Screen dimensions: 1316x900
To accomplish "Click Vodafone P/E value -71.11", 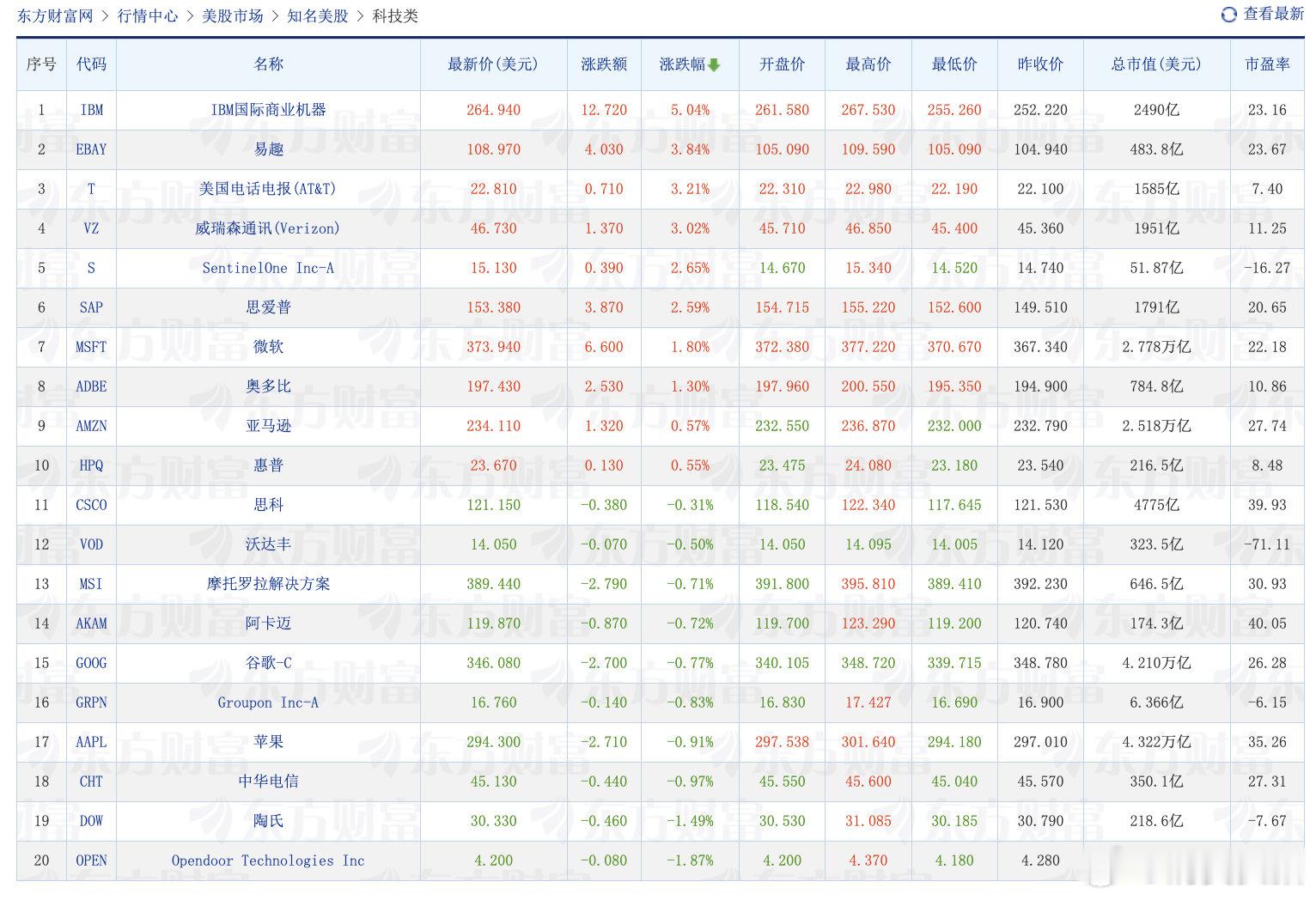I will point(1267,544).
